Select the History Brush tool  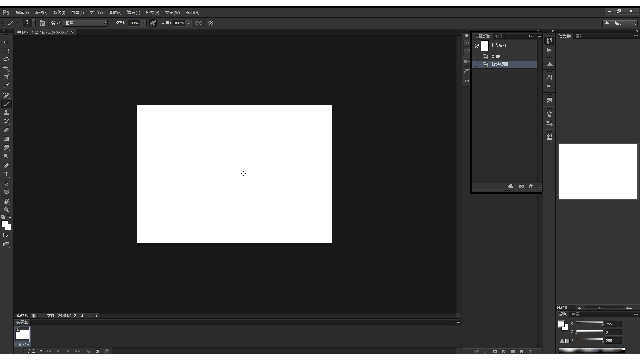(x=6, y=121)
